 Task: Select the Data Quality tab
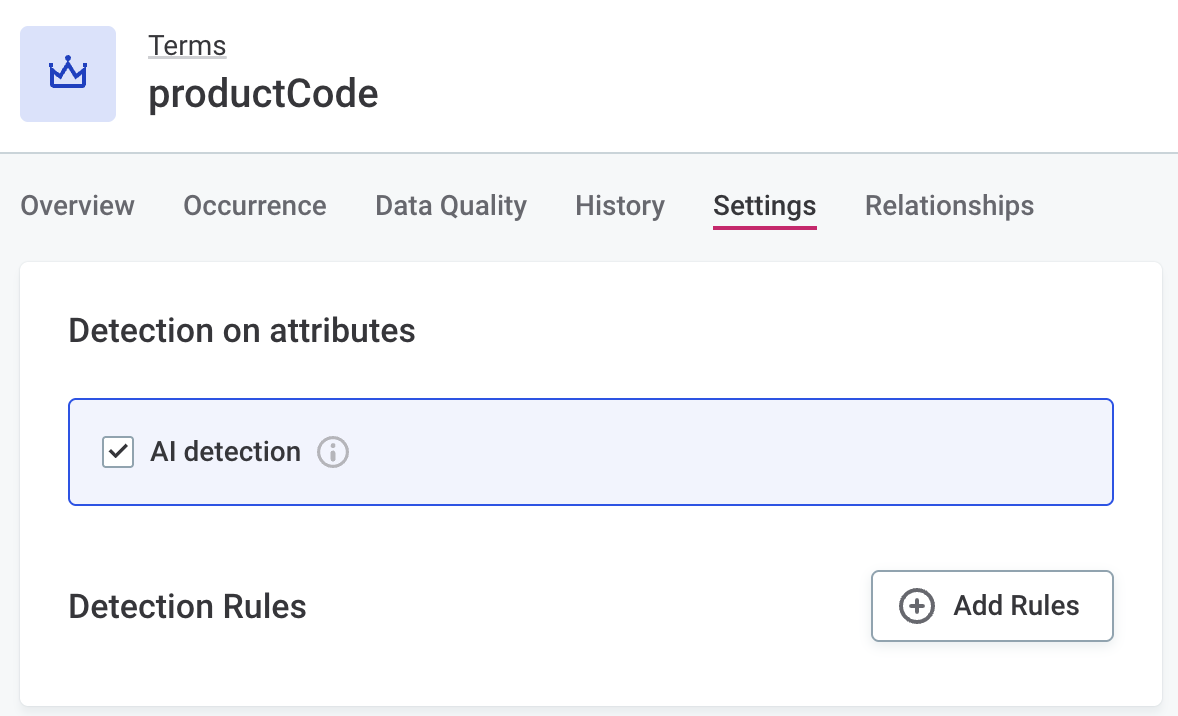(450, 206)
